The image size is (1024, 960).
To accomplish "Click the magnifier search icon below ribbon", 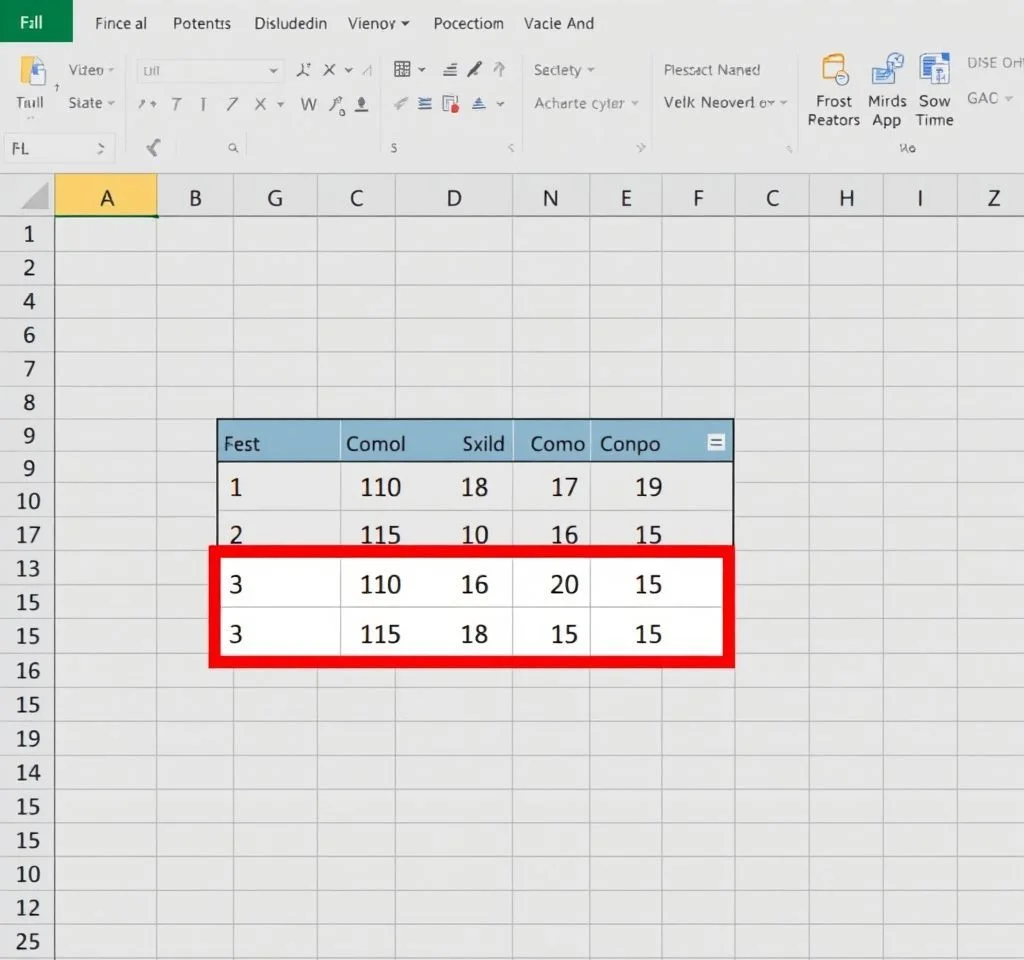I will click(233, 148).
